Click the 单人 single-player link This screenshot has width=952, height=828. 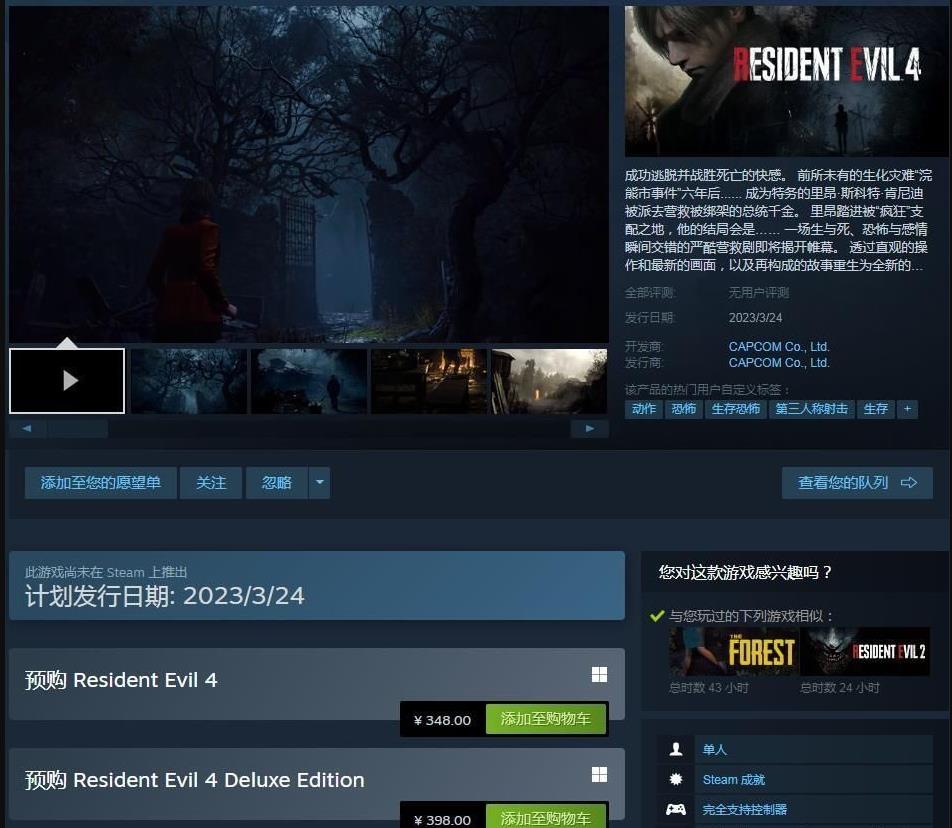(715, 750)
